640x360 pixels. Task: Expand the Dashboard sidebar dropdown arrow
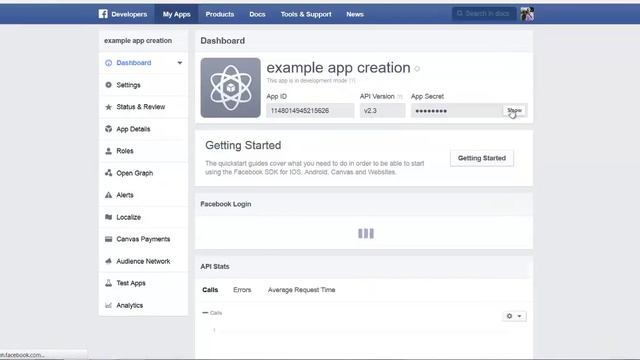point(180,63)
